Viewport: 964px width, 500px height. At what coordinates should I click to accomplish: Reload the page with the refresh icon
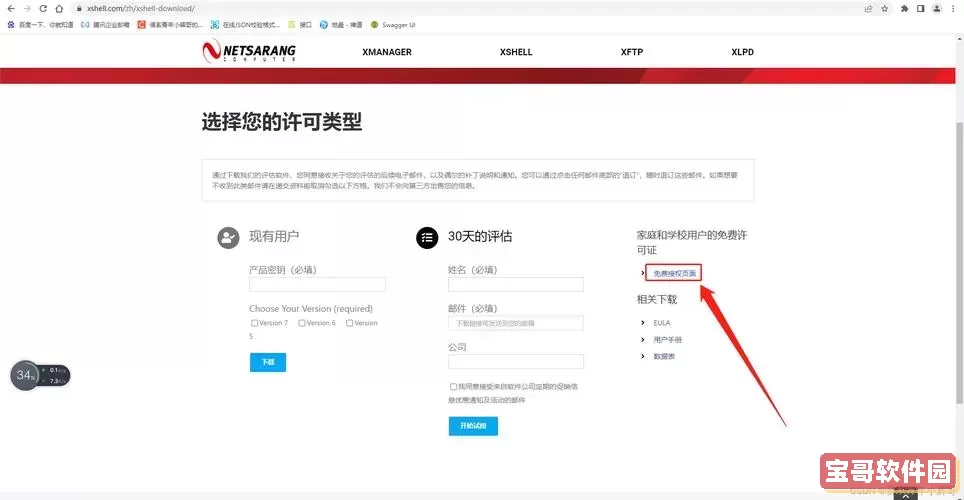pyautogui.click(x=43, y=9)
